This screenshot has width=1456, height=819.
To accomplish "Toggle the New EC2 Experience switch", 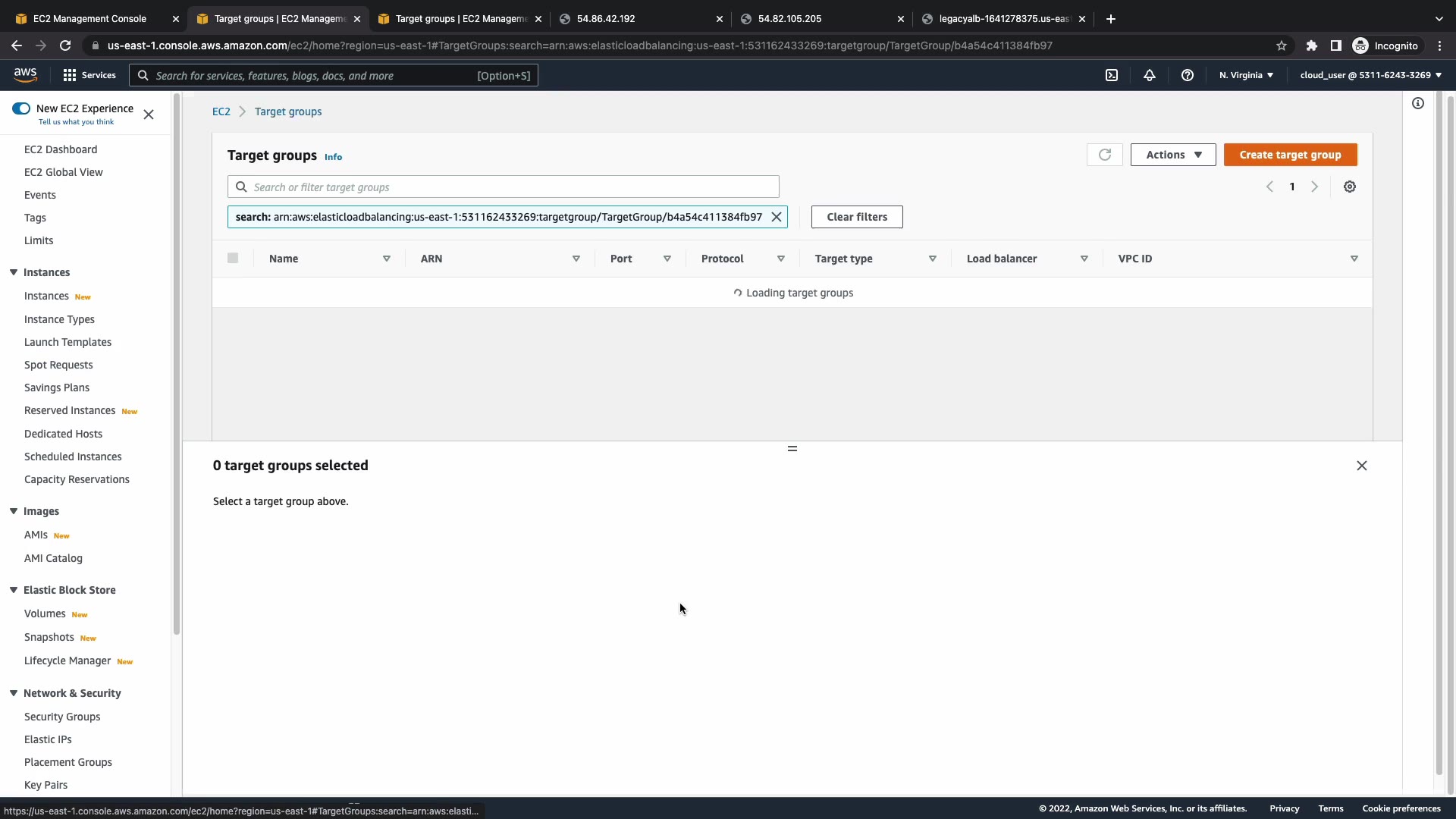I will (x=21, y=108).
